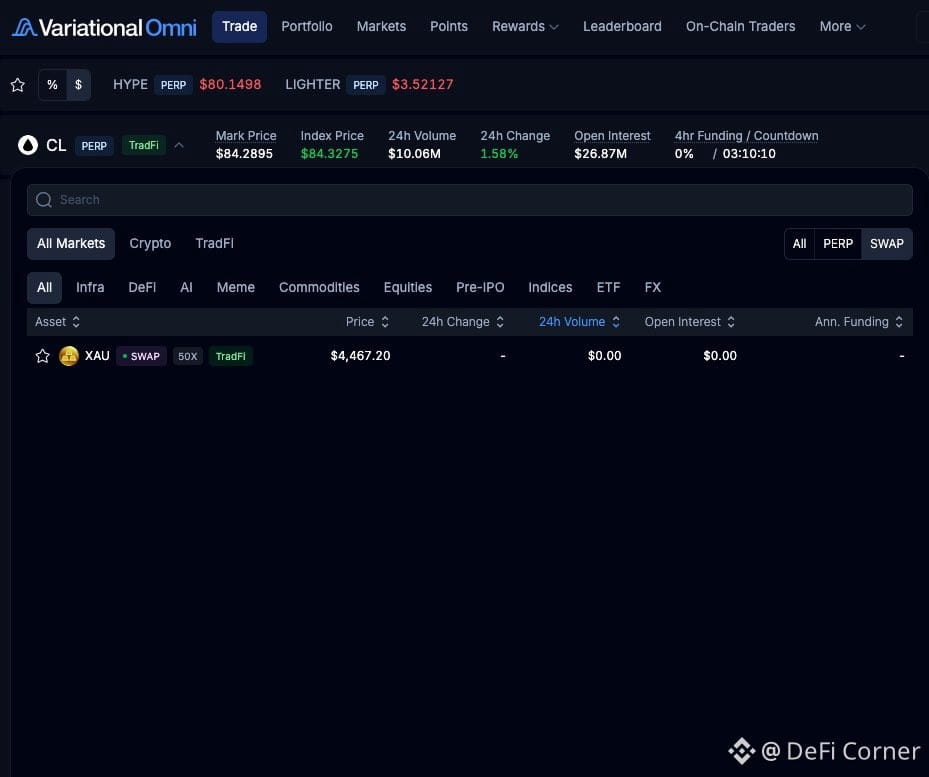Click the XAU gold coin icon
The width and height of the screenshot is (929, 777).
pos(69,356)
